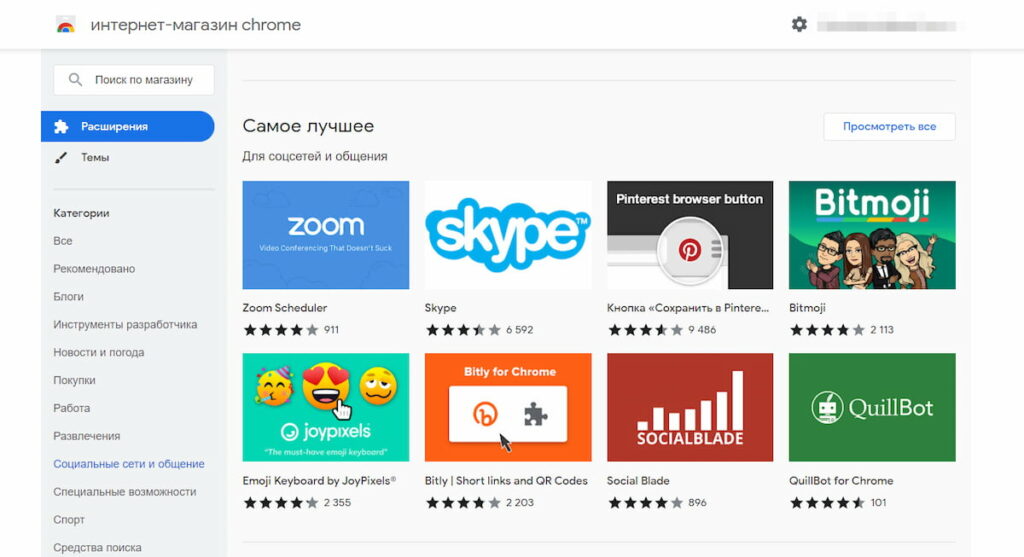Image resolution: width=1024 pixels, height=557 pixels.
Task: Click the puzzle piece icon beside Расширения
Action: pos(61,127)
